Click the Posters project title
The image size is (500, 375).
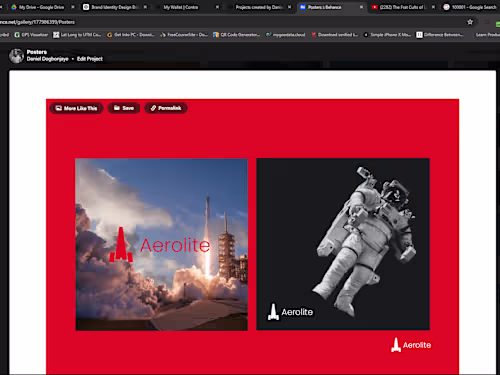click(x=37, y=52)
